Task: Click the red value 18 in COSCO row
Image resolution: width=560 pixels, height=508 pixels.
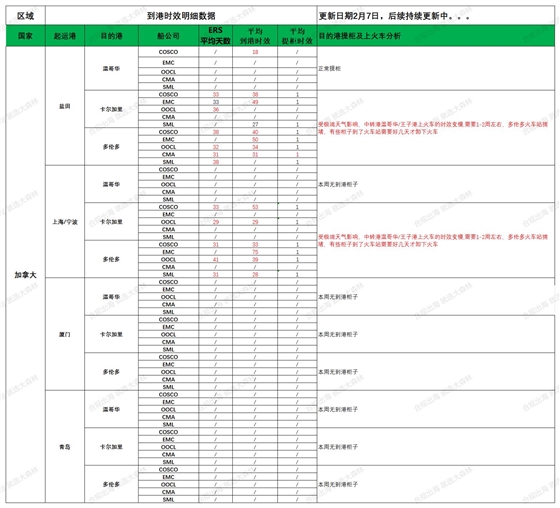Action: tap(255, 52)
